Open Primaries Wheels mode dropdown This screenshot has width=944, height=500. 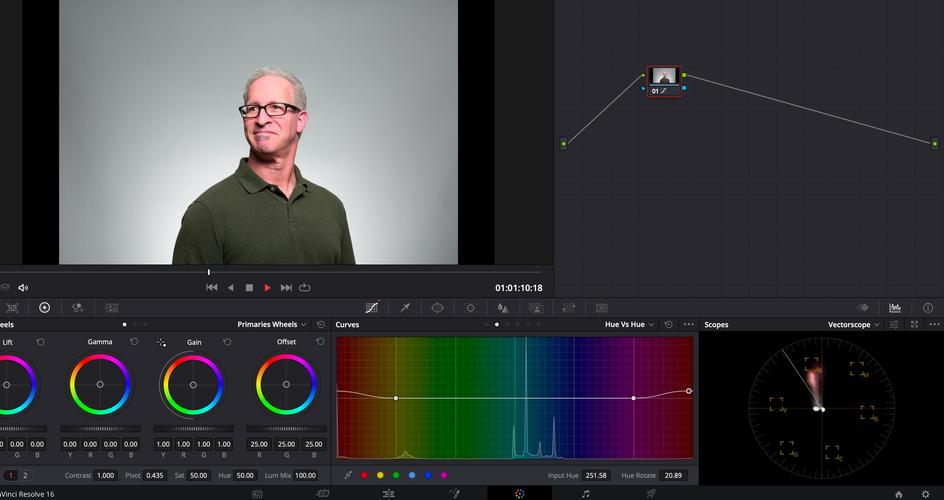tap(272, 324)
